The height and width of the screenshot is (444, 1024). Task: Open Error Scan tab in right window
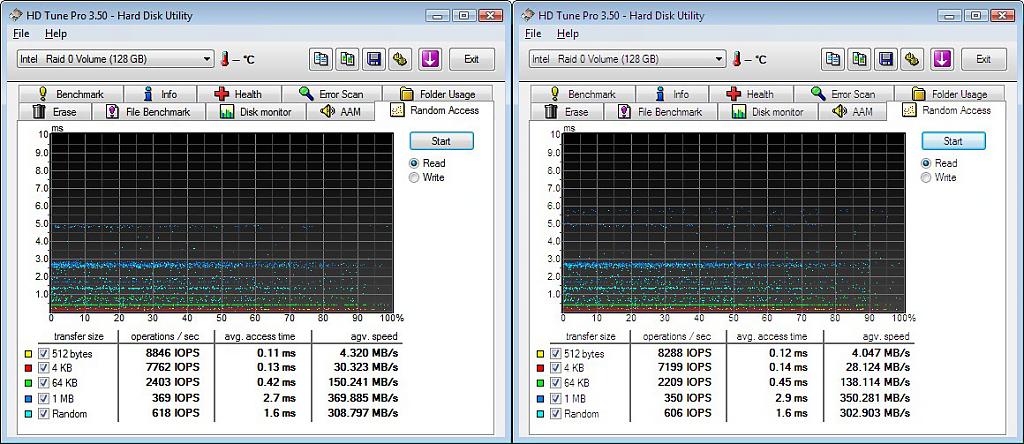point(843,94)
